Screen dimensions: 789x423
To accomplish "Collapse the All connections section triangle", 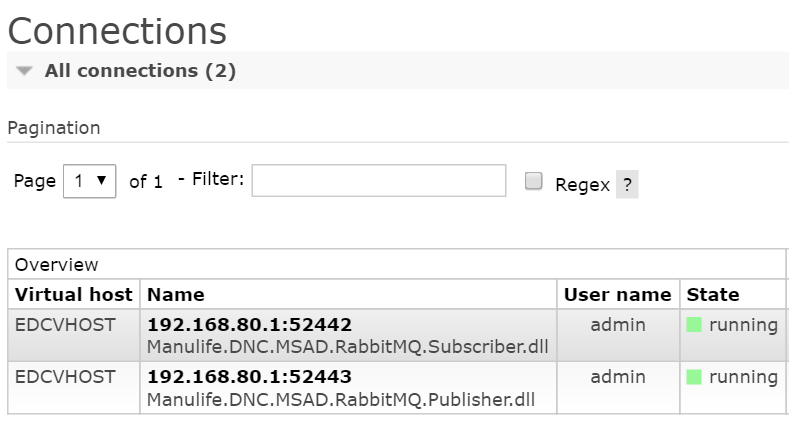I will coord(25,72).
